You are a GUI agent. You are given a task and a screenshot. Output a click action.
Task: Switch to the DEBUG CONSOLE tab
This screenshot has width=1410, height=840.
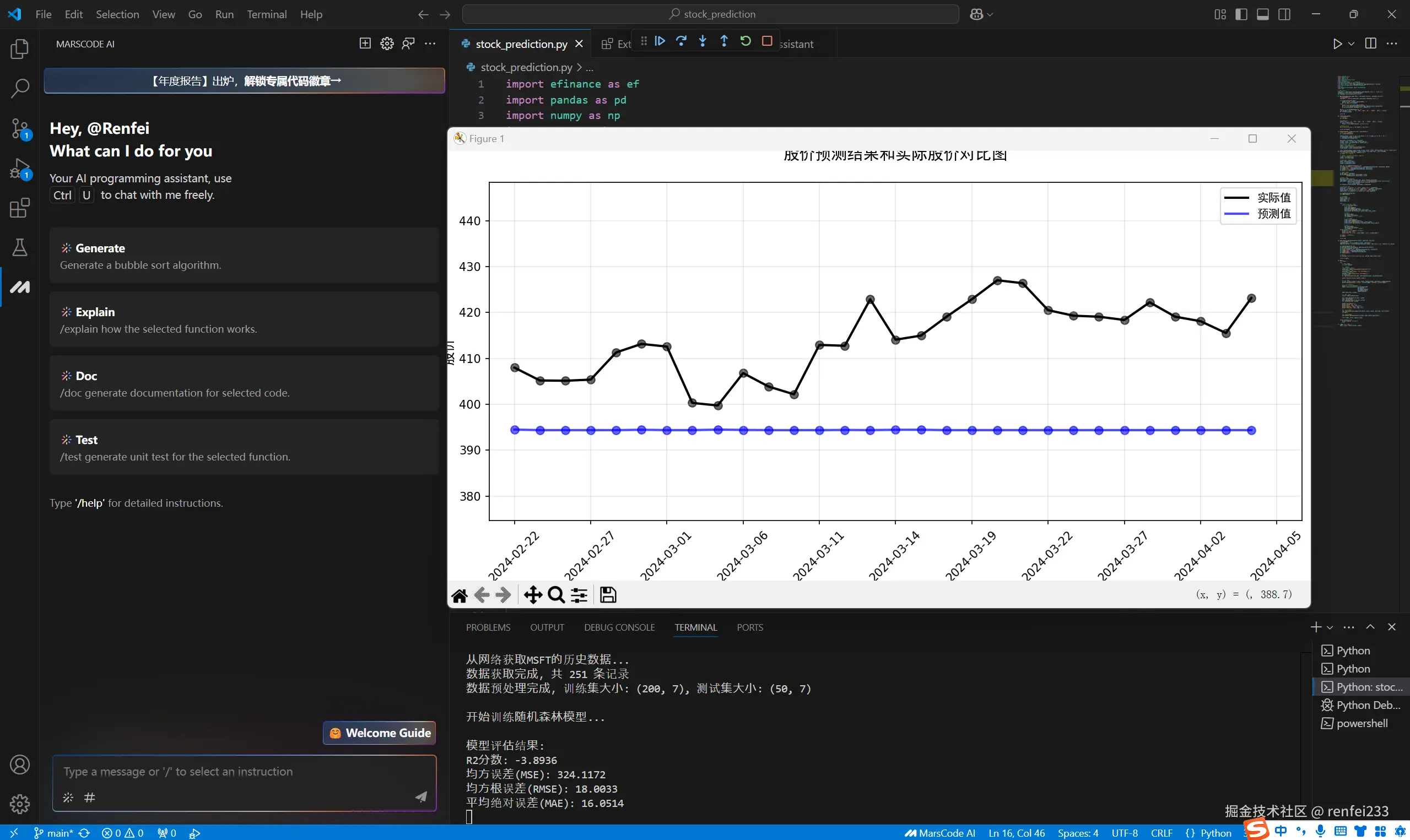[619, 627]
